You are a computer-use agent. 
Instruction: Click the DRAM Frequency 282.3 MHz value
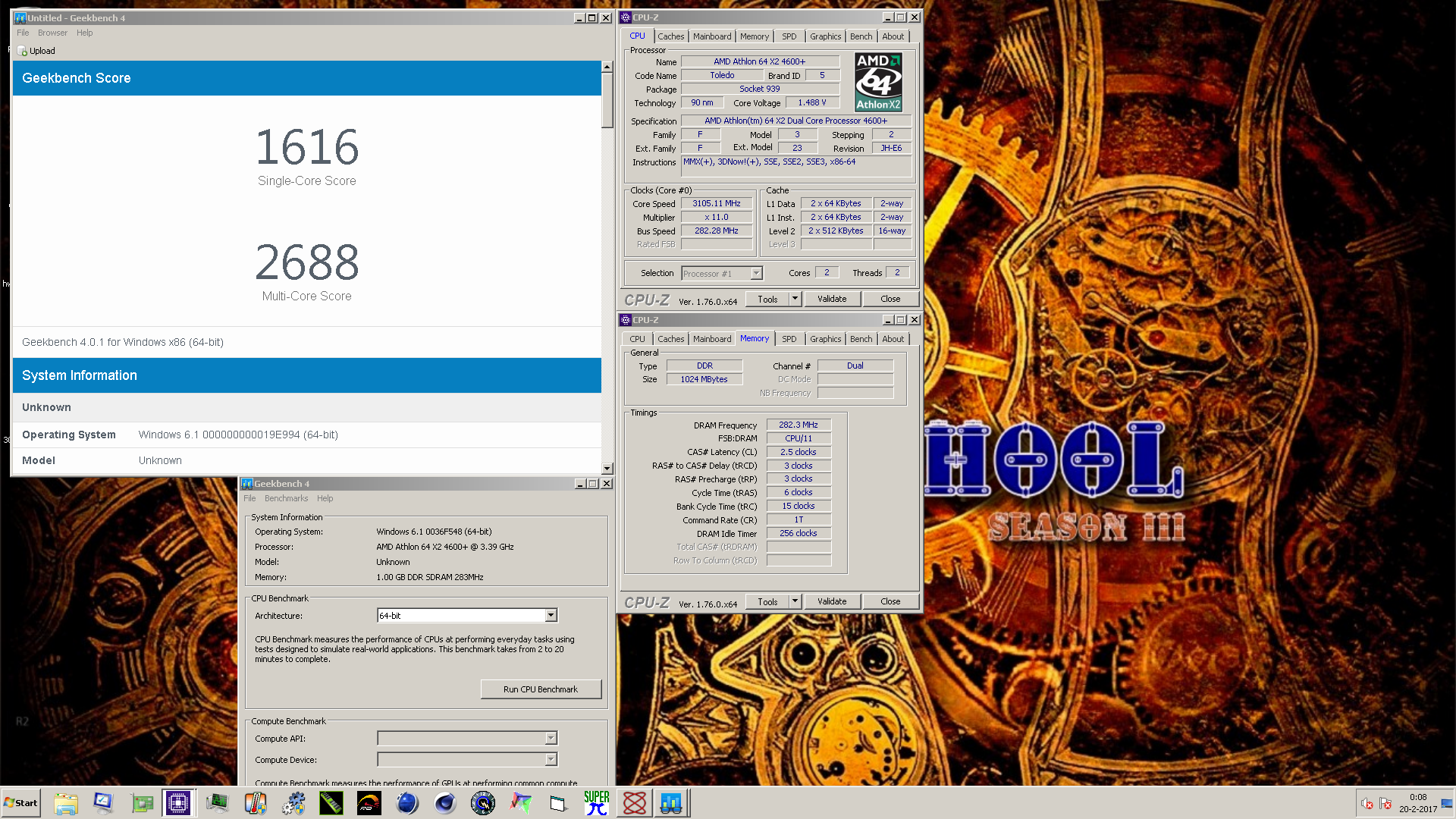[x=799, y=425]
